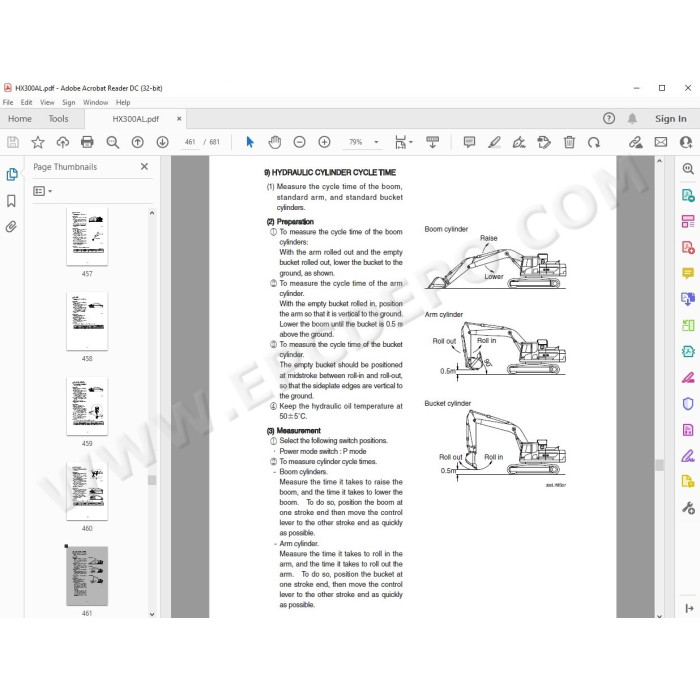This screenshot has height=700, width=700.
Task: Click the Stamp tool icon
Action: click(x=544, y=142)
